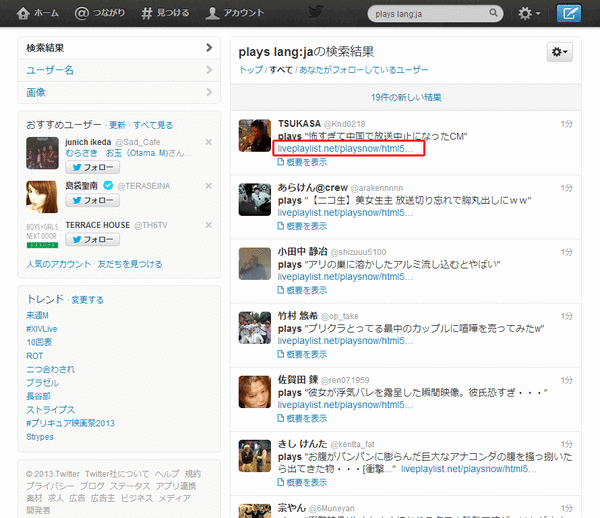
Task: Click verified badge next to 島袋聖南
Action: click(x=108, y=186)
